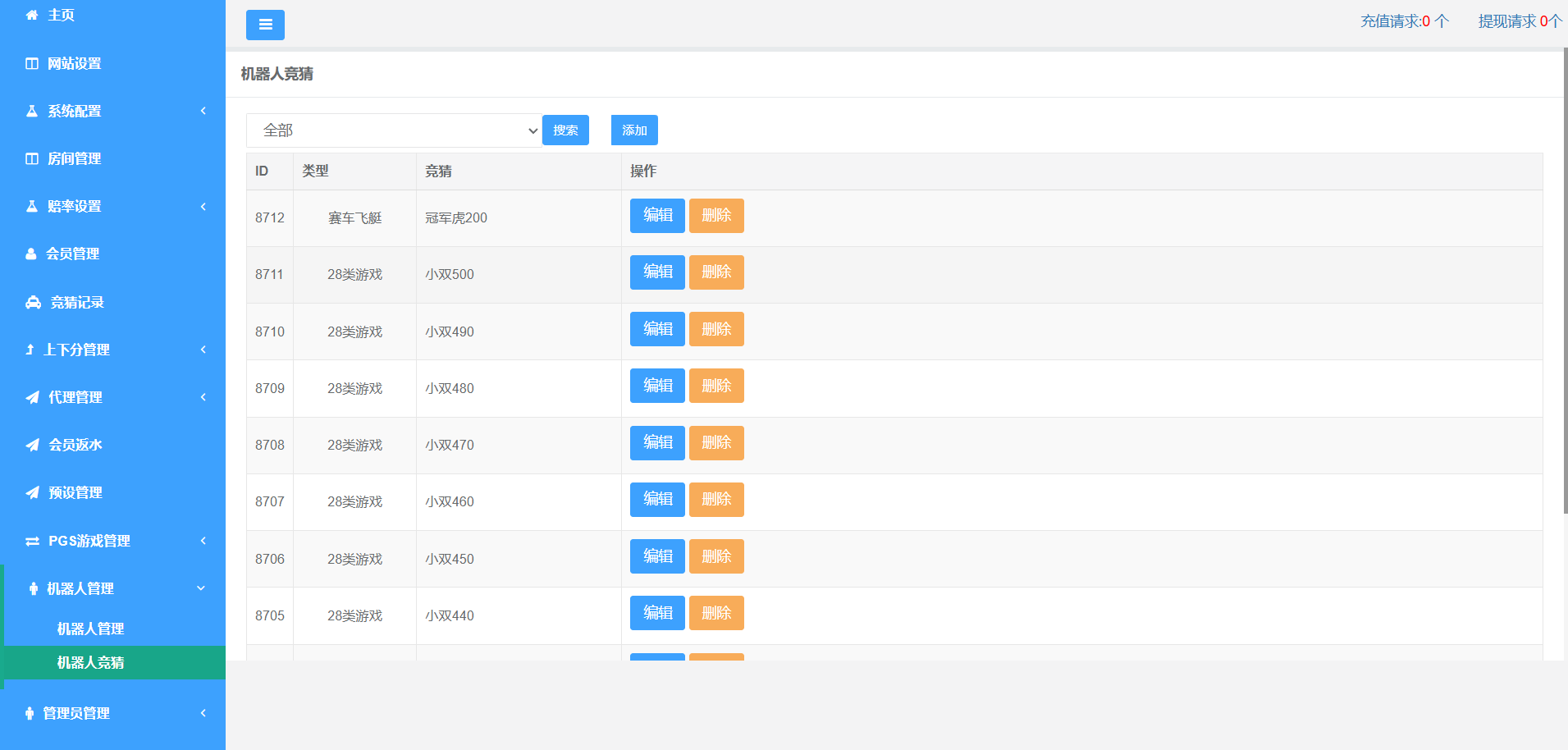Select the 机器人竞猜 submenu item
This screenshot has width=1568, height=750.
[90, 662]
